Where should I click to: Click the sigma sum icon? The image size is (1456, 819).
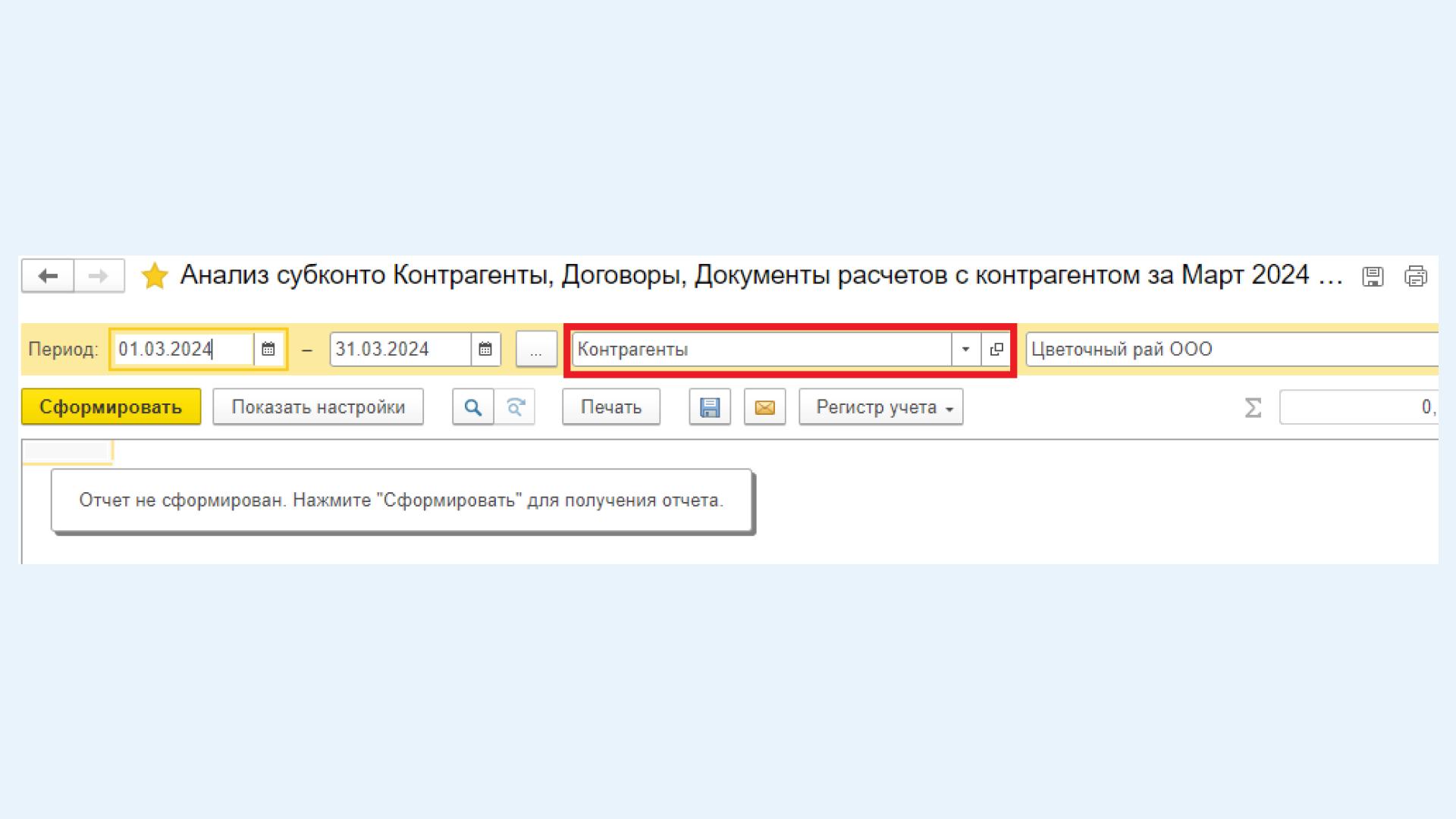(x=1254, y=408)
